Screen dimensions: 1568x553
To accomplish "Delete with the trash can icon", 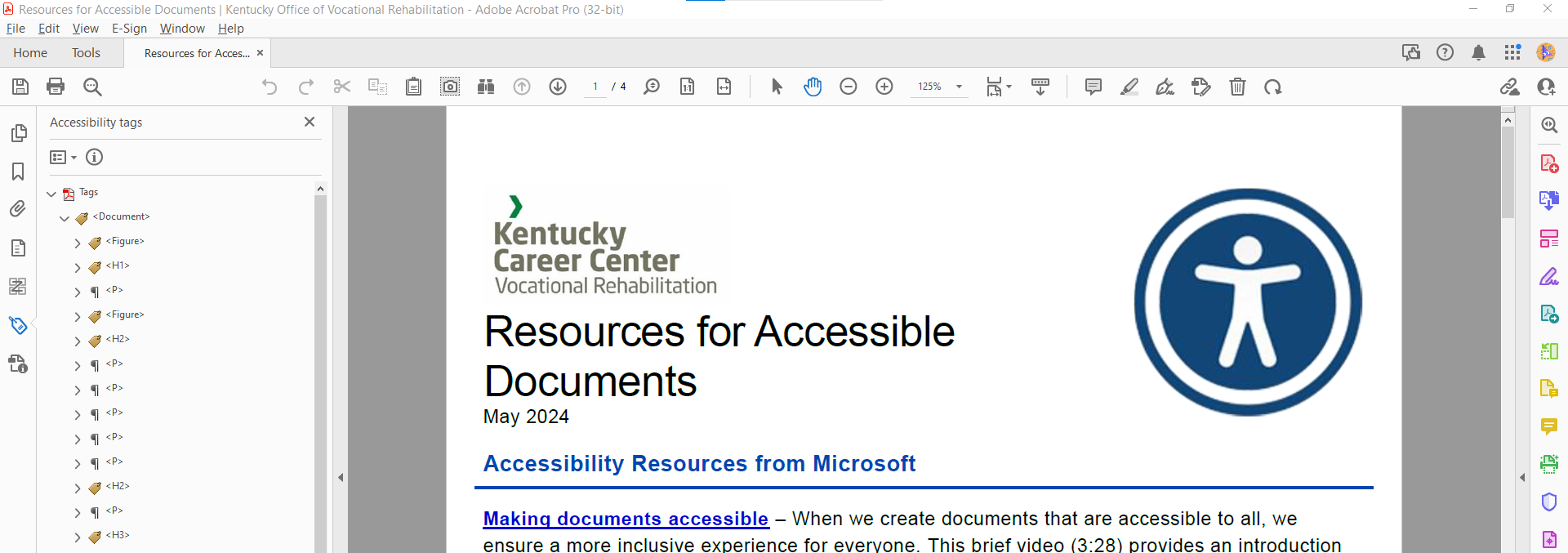I will (x=1237, y=87).
